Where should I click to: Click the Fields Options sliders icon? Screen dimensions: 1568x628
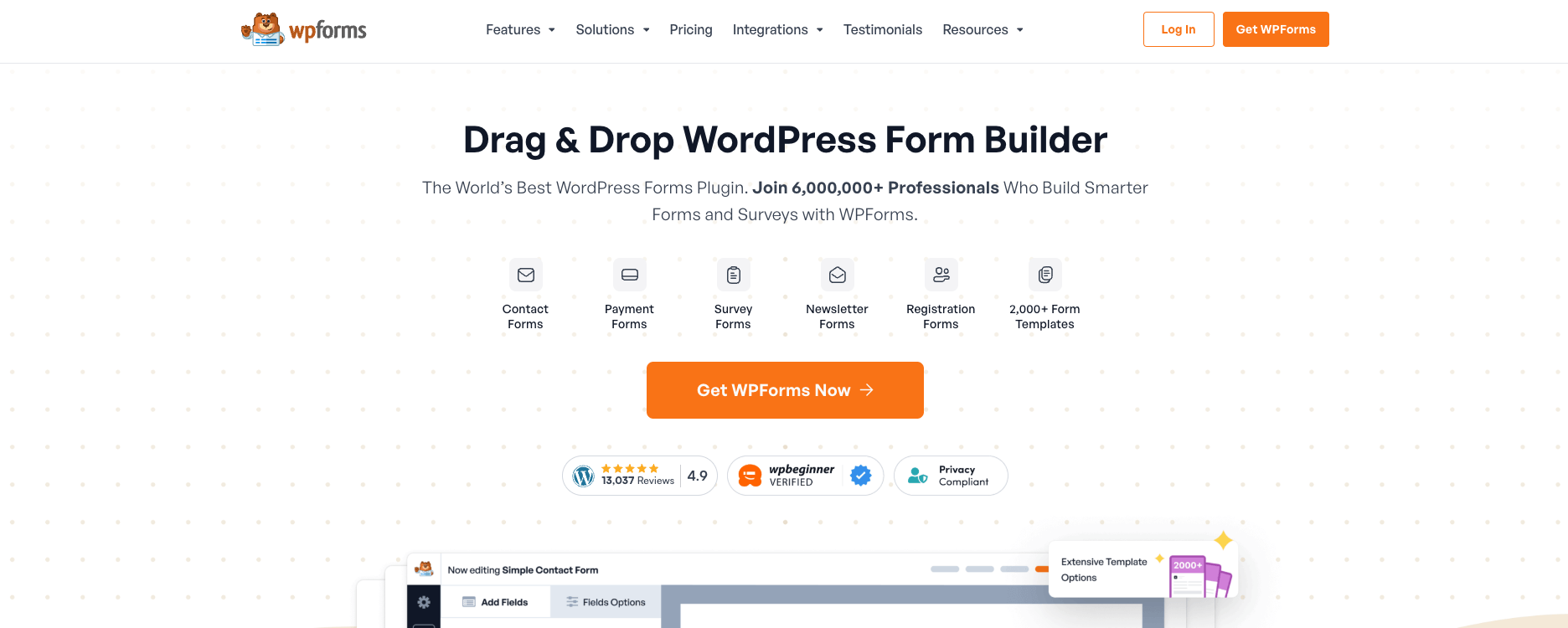(572, 602)
